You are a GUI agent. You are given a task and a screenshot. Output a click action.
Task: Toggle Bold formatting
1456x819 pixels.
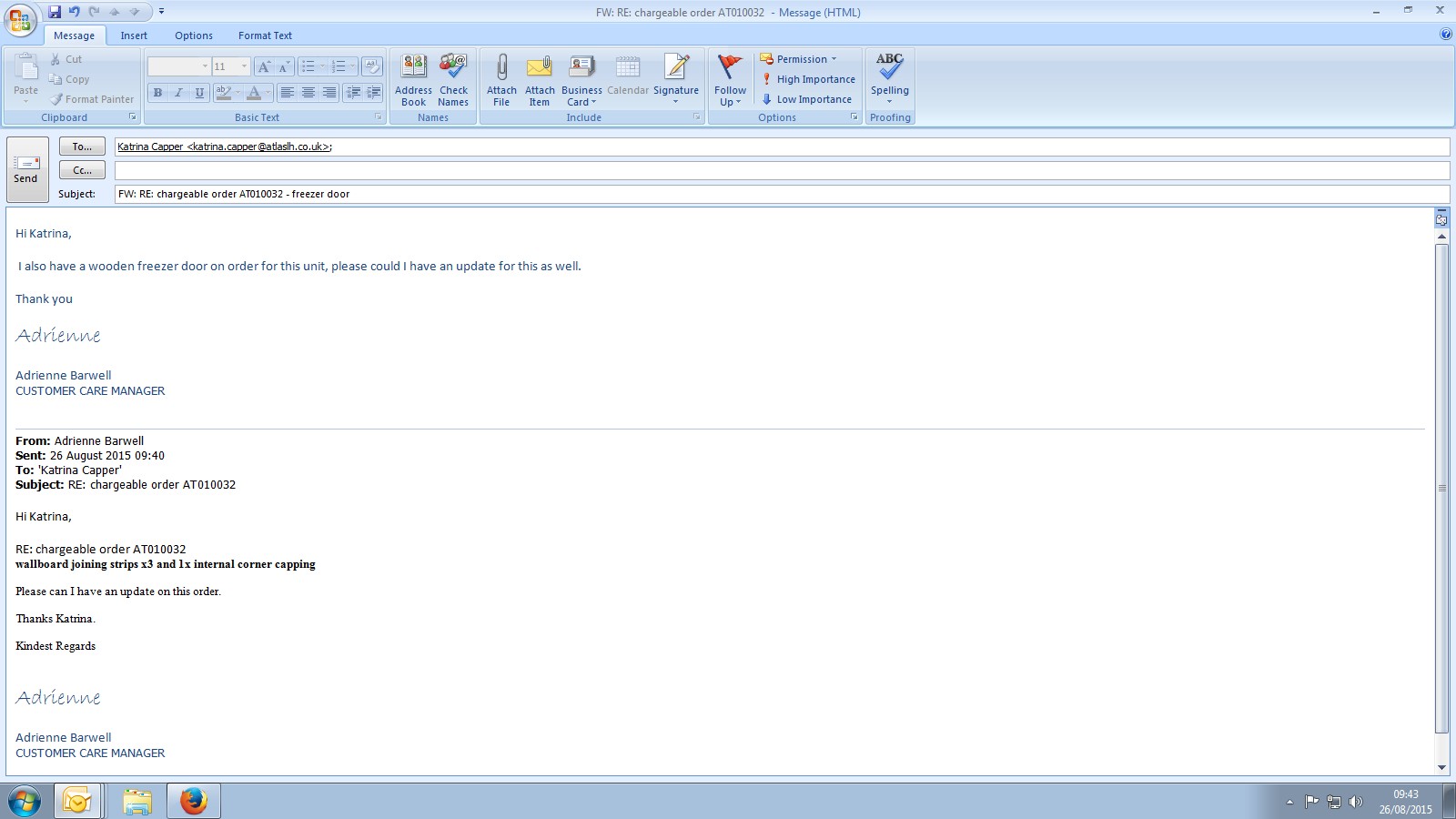[x=157, y=93]
